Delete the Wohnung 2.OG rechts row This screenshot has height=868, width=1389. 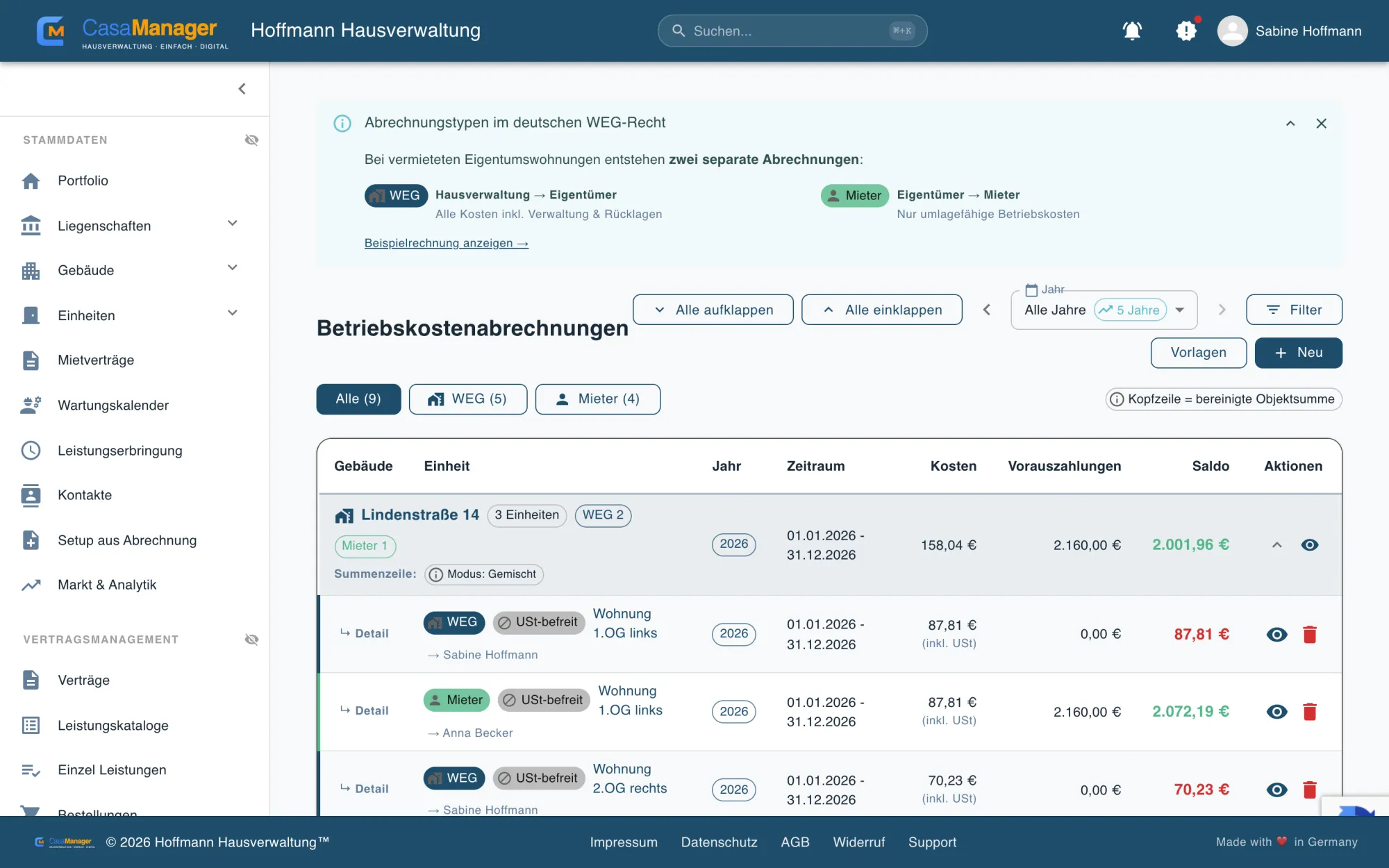click(x=1310, y=790)
